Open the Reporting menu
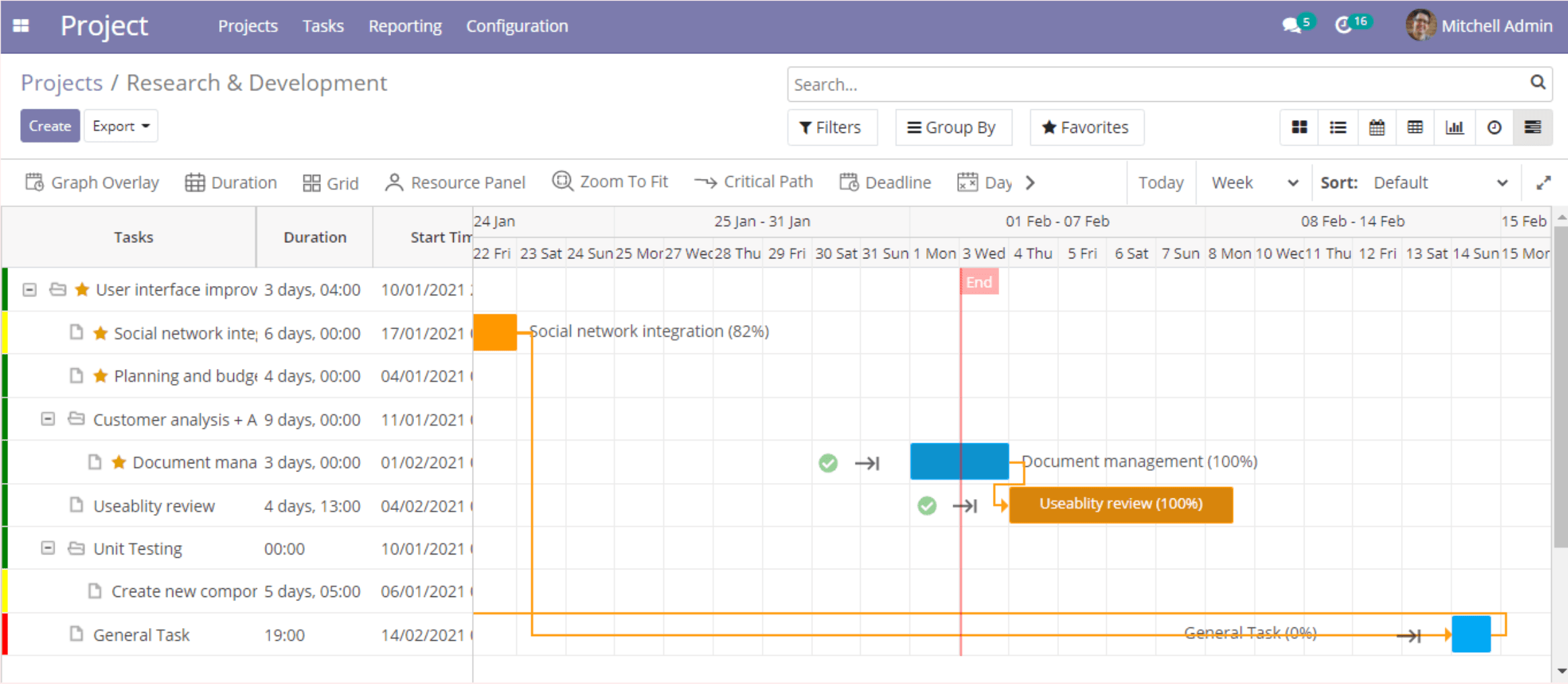 (404, 26)
